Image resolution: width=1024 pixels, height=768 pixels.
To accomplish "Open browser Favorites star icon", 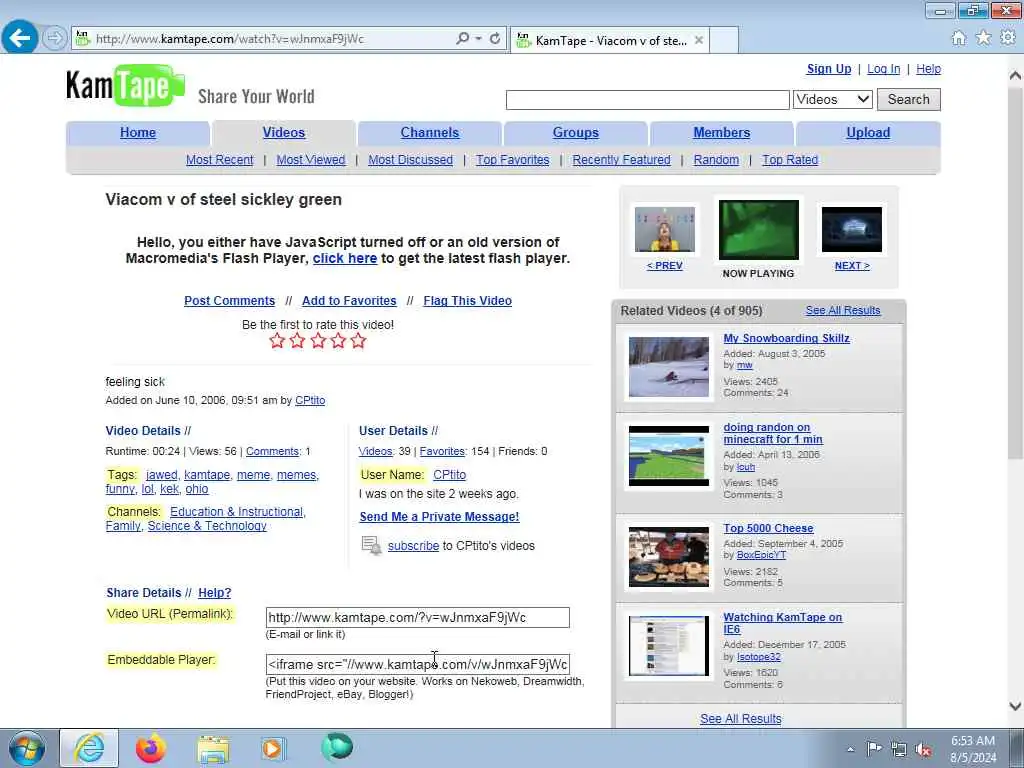I will (x=984, y=38).
